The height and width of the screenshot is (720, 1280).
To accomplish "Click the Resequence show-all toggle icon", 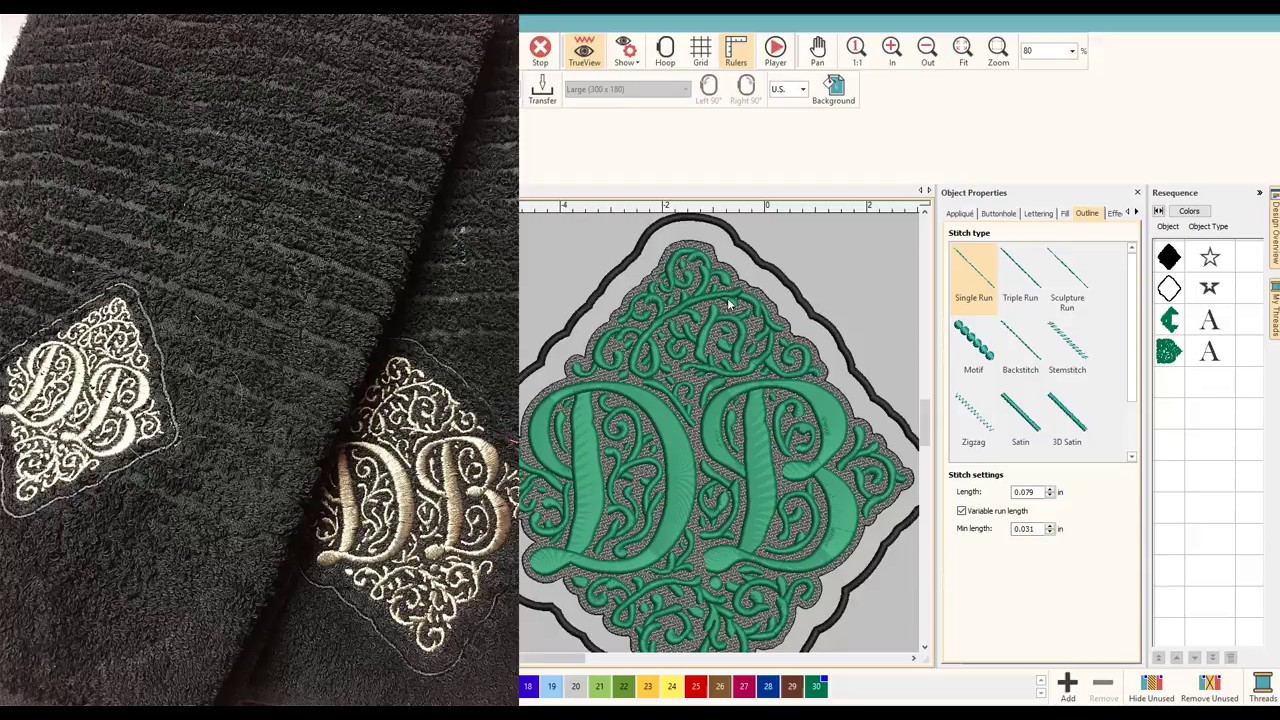I will [x=1159, y=211].
